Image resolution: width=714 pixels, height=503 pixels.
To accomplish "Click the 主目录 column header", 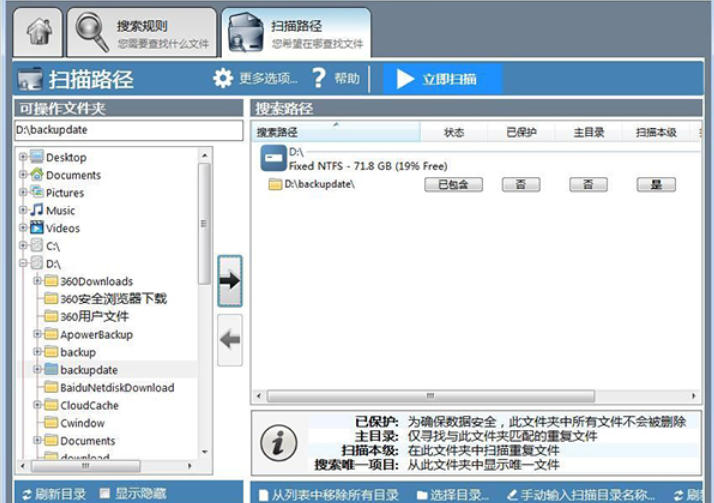I will coord(588,132).
